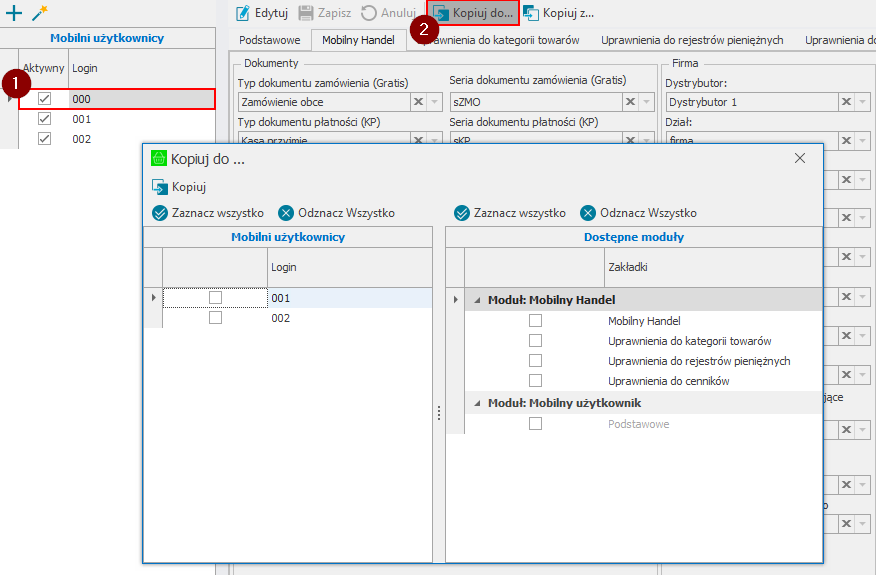Collapse the Moduł: Mobilny Handel group
Viewport: 876px width, 575px height.
(x=476, y=300)
